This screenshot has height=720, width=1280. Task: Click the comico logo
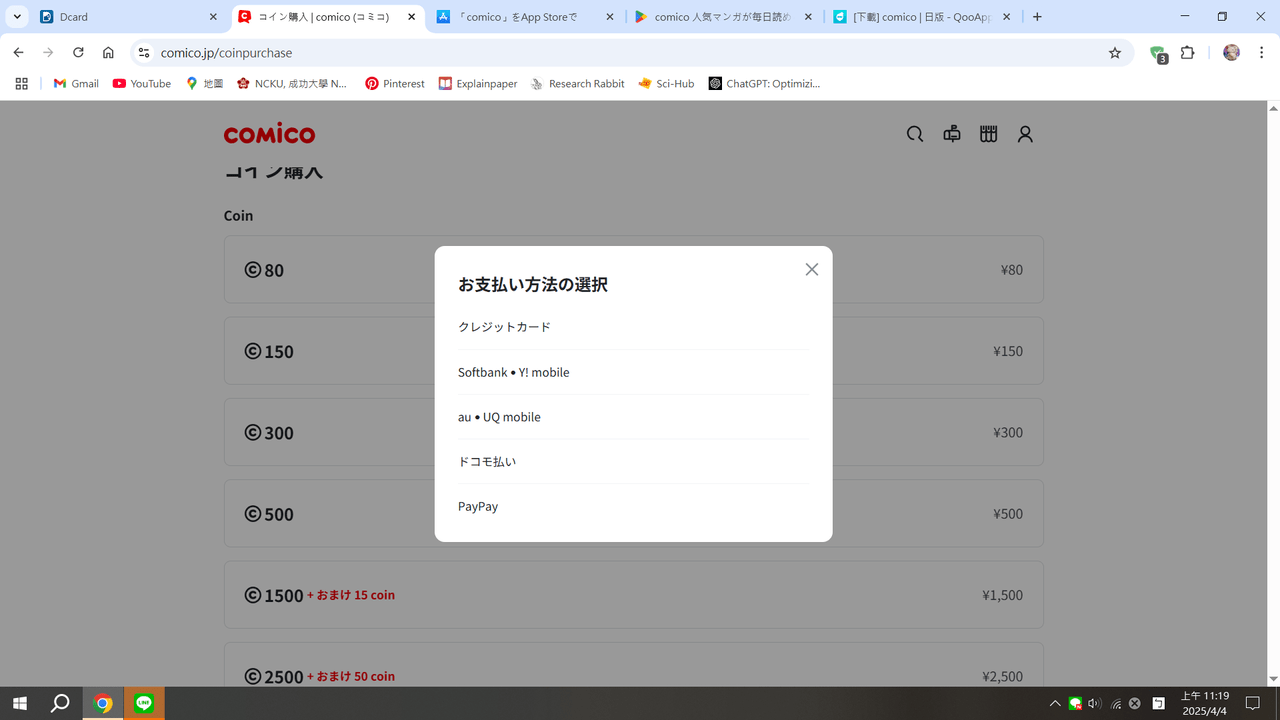coord(269,133)
